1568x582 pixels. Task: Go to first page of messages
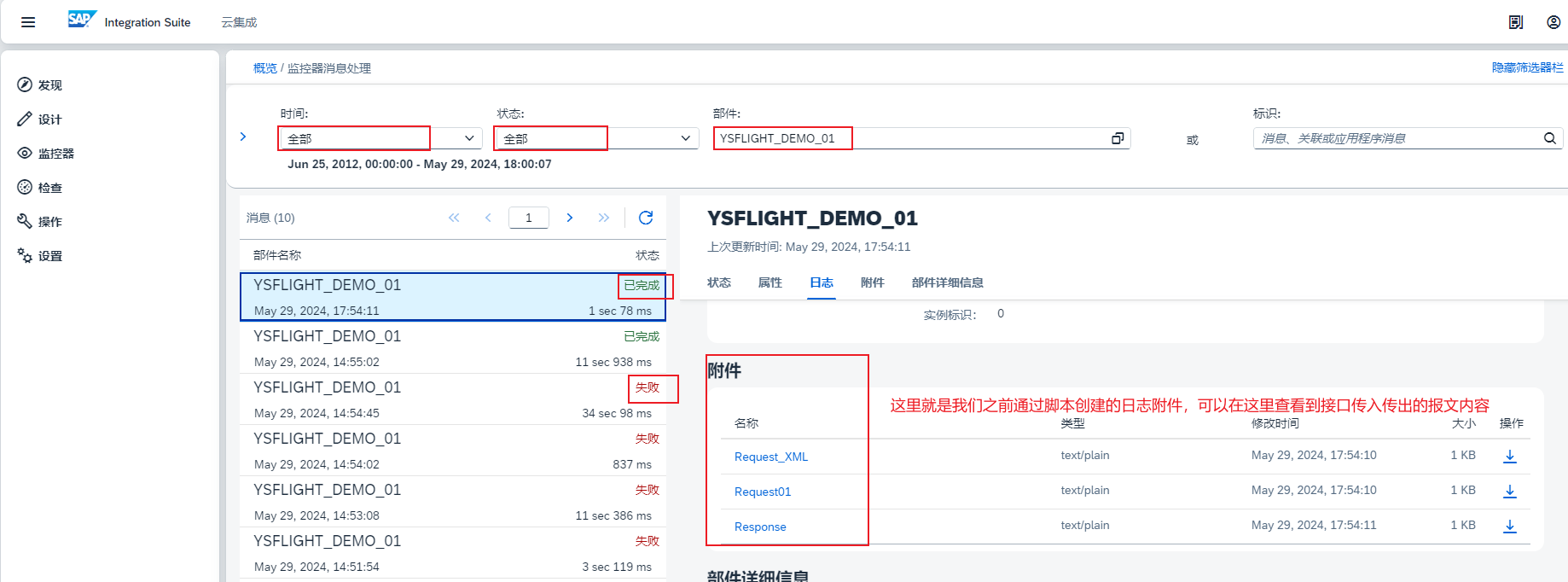454,218
